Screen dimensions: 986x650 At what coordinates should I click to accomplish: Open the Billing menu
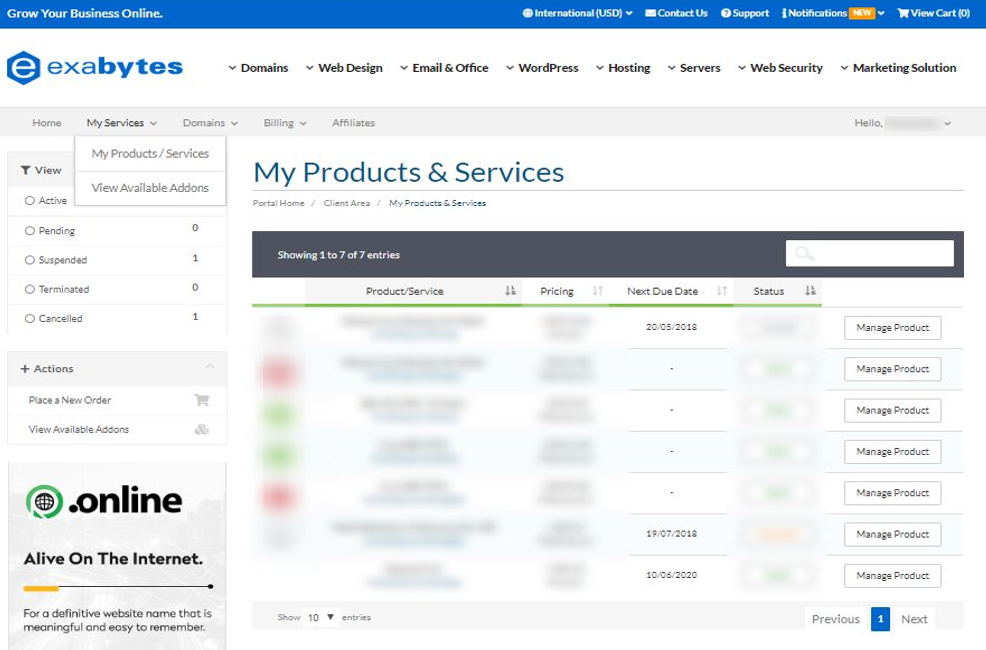(x=285, y=123)
